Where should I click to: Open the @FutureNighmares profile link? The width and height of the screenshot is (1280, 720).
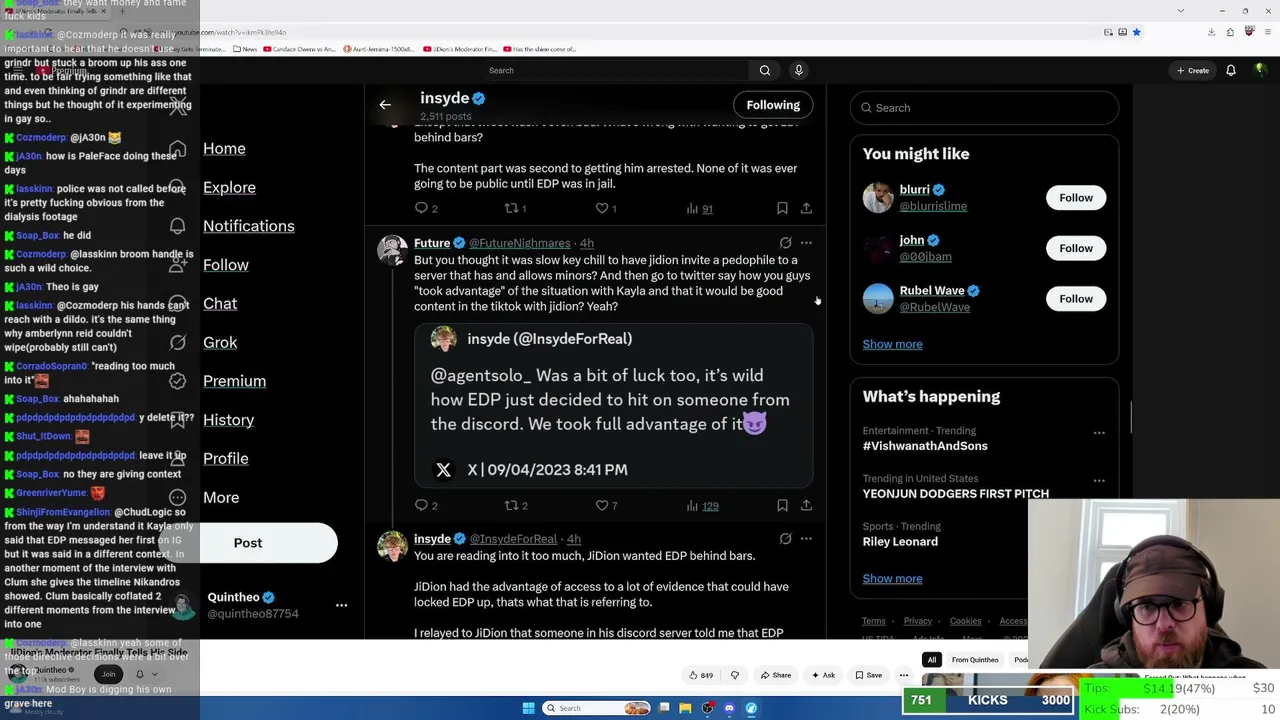coord(519,243)
